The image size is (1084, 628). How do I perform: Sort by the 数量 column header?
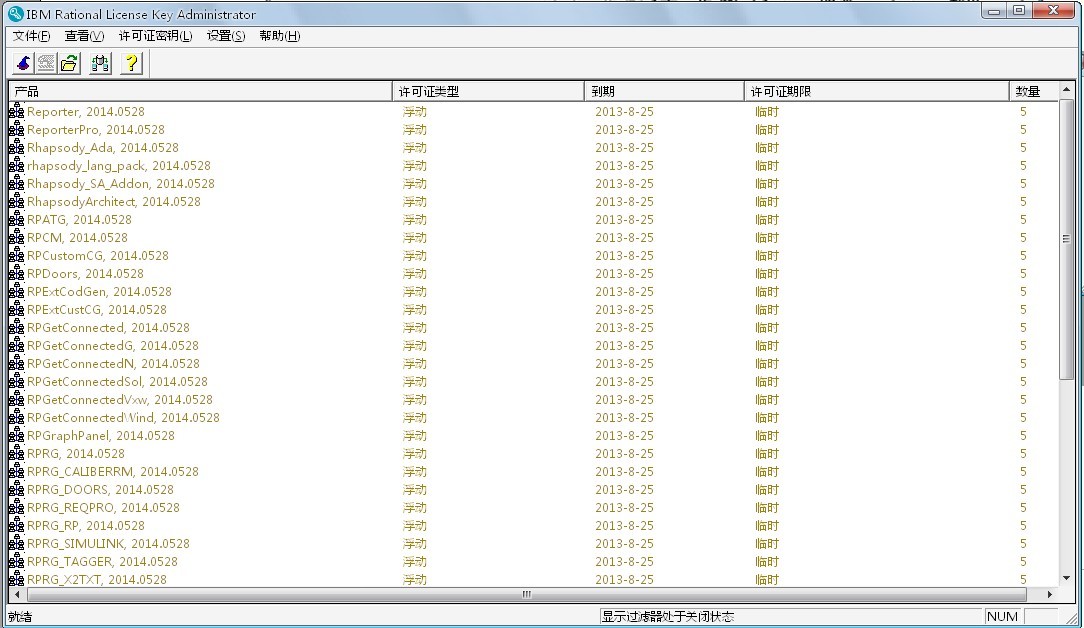tap(1034, 91)
